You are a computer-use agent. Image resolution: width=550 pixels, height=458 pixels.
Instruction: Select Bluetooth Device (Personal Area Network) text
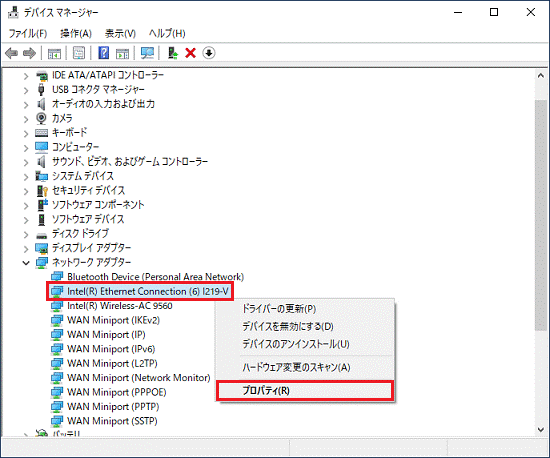point(155,277)
